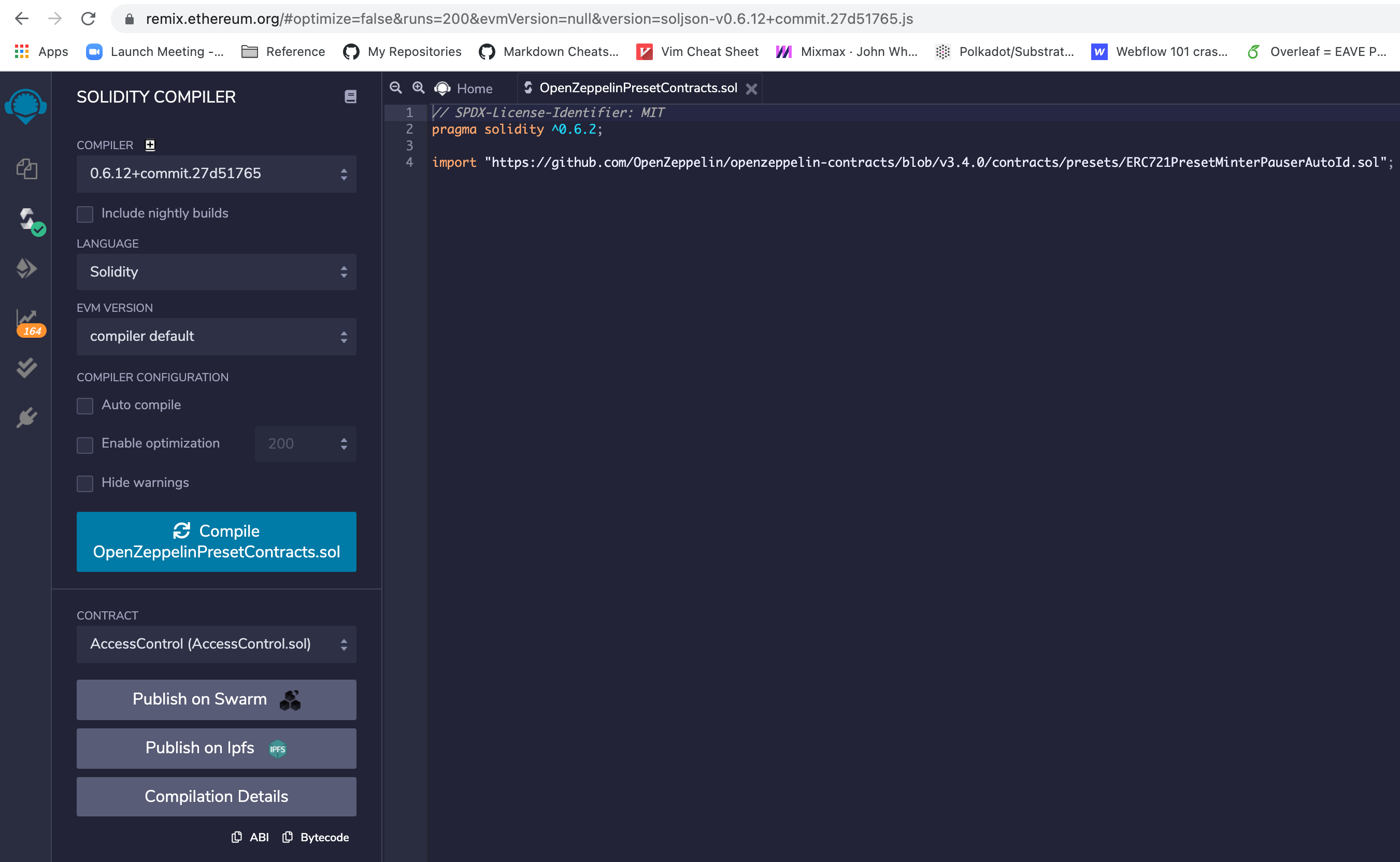Open the Mixmax bookmark

[846, 51]
